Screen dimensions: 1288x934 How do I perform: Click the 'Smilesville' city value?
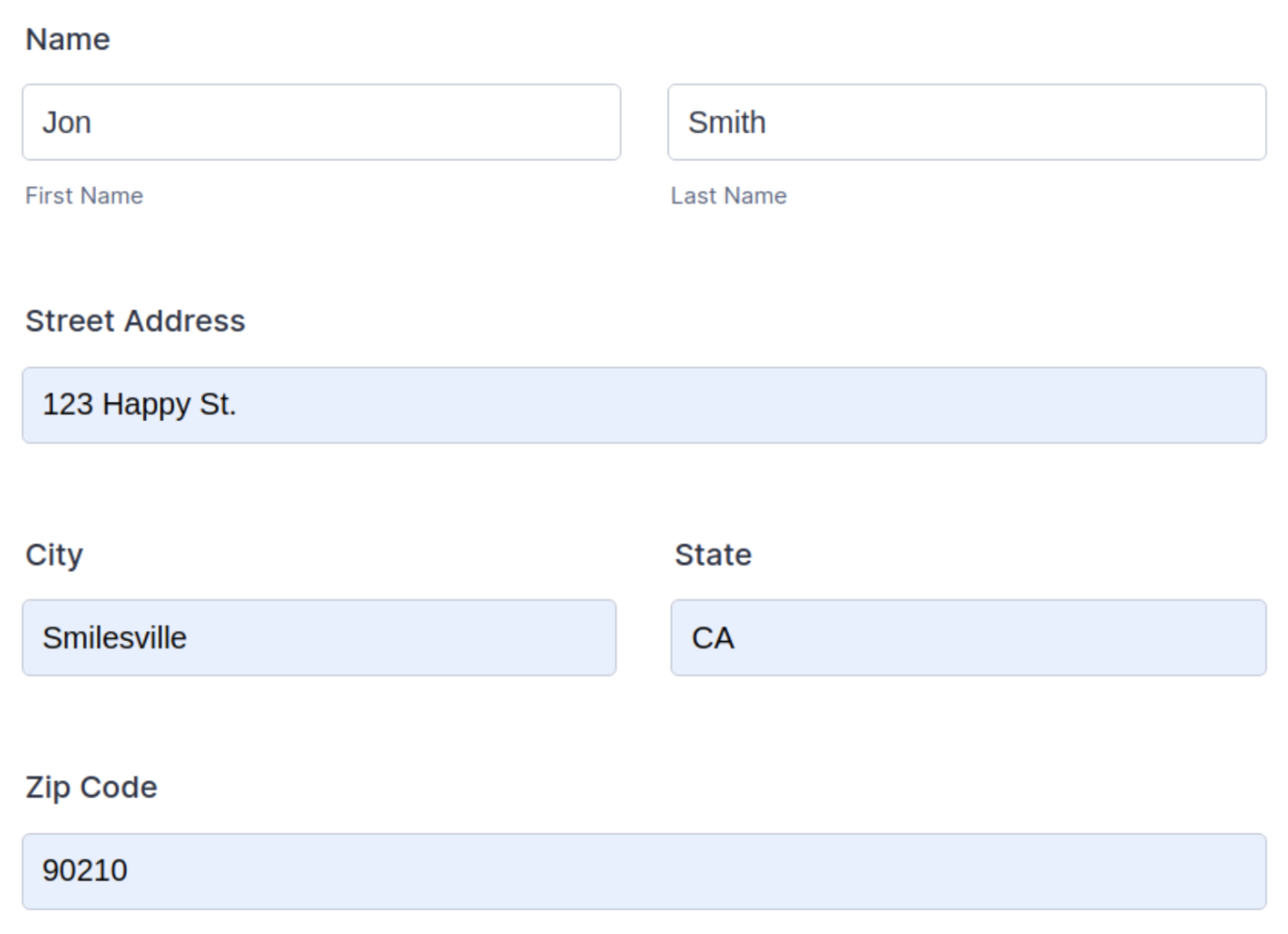coord(114,638)
